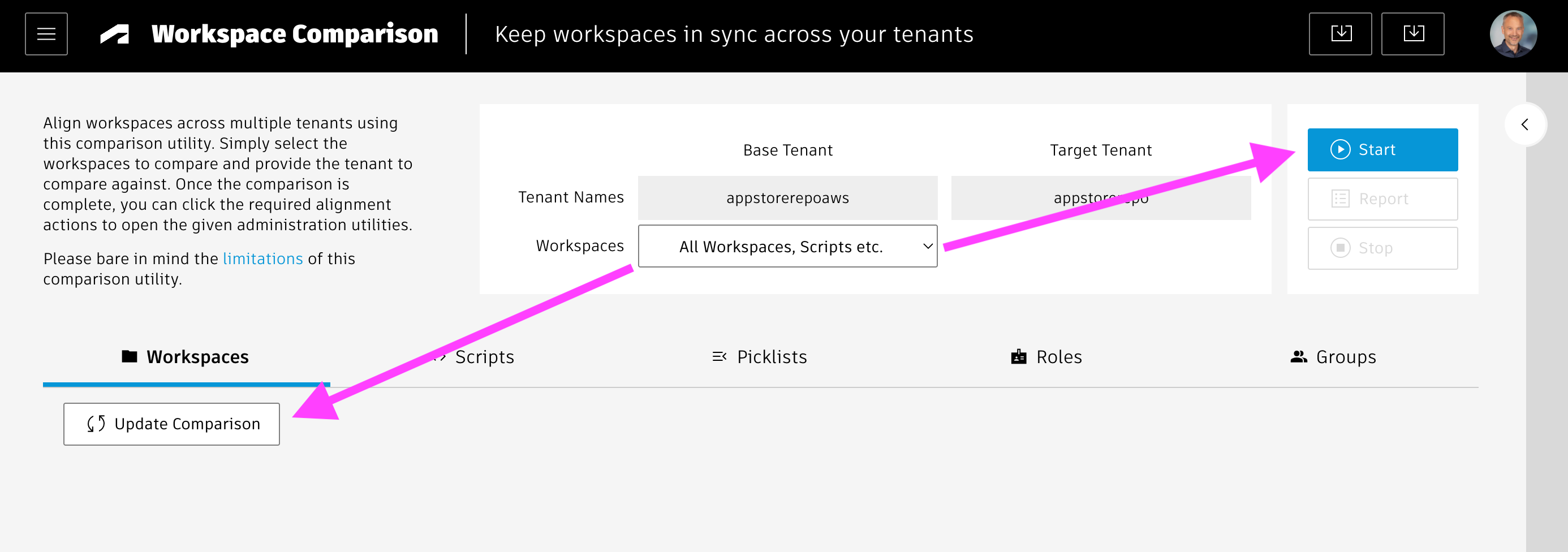Collapse the side panel with chevron arrow

1525,125
